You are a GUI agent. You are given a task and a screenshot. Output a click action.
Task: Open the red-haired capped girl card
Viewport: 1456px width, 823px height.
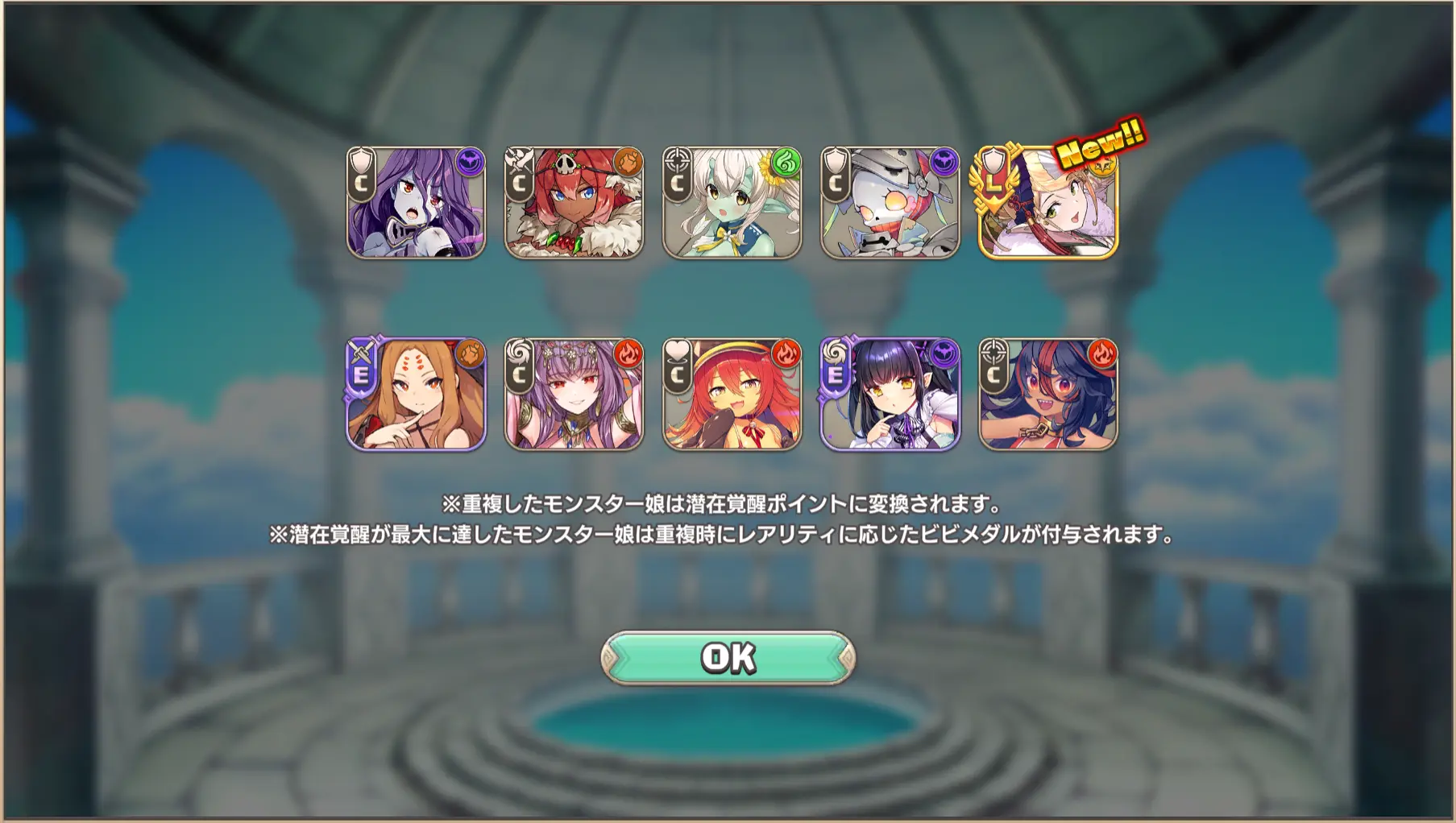[x=732, y=394]
